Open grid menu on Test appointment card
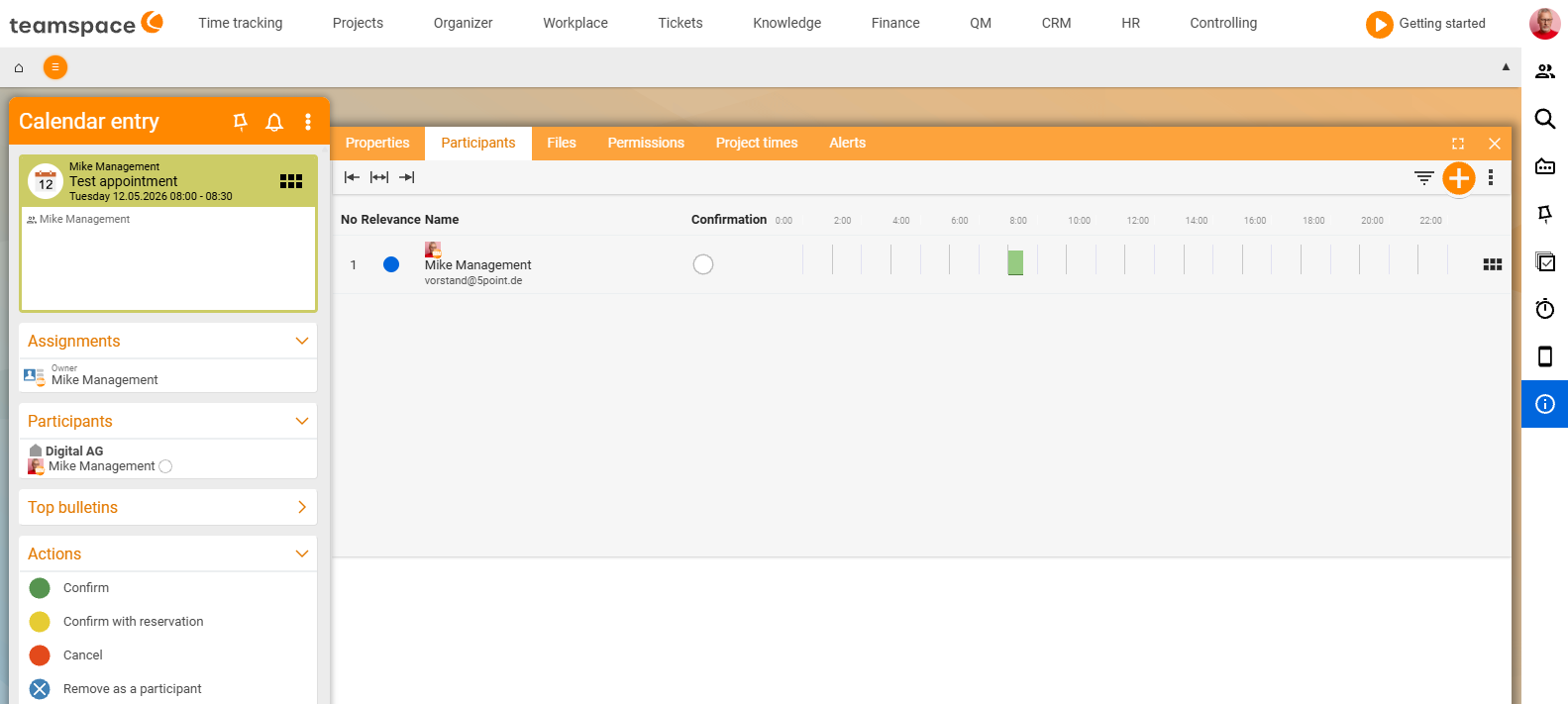This screenshot has height=704, width=1568. coord(291,181)
